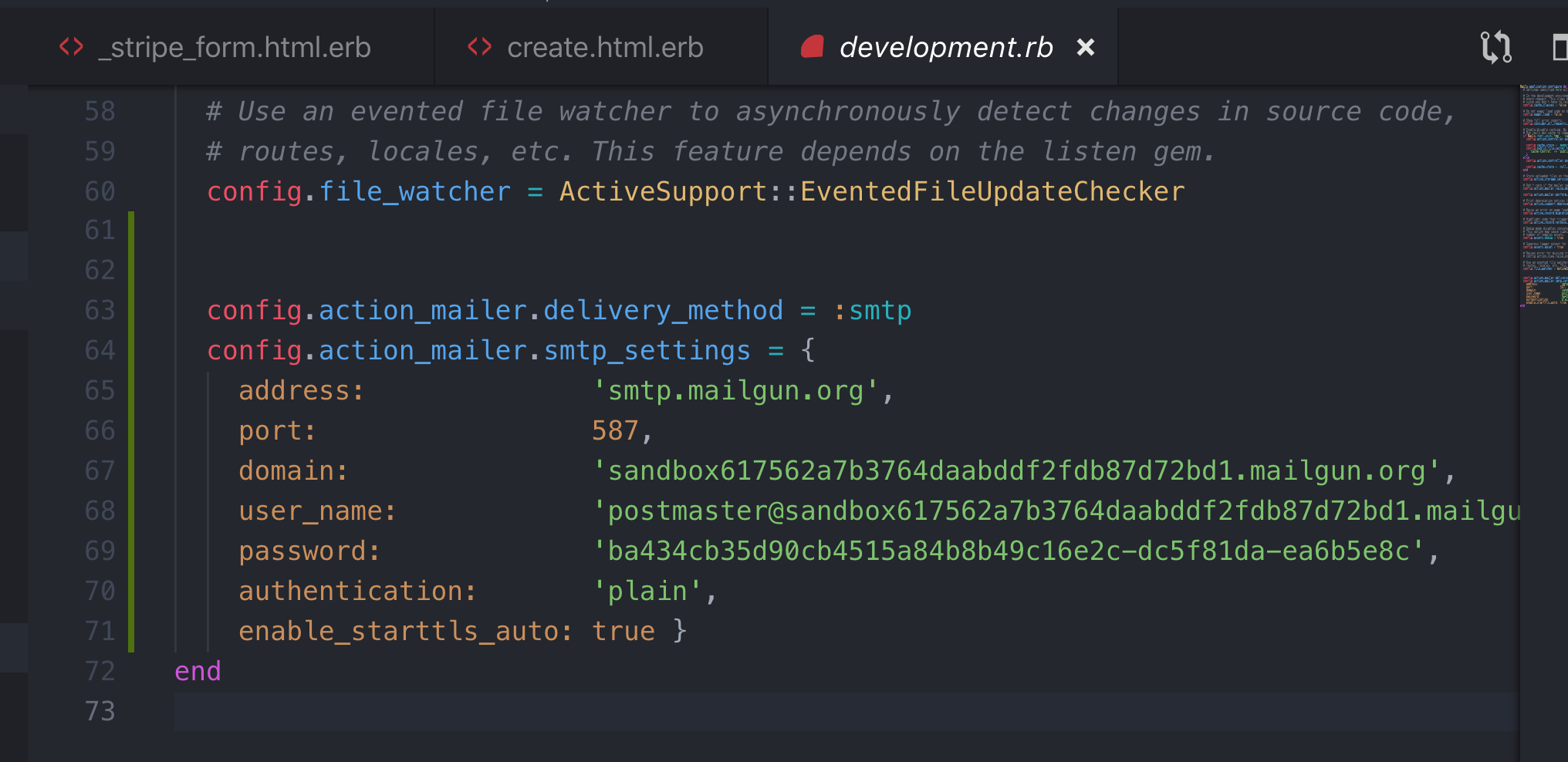1568x762 pixels.
Task: Click the 'true' value on line 71
Action: [x=623, y=632]
